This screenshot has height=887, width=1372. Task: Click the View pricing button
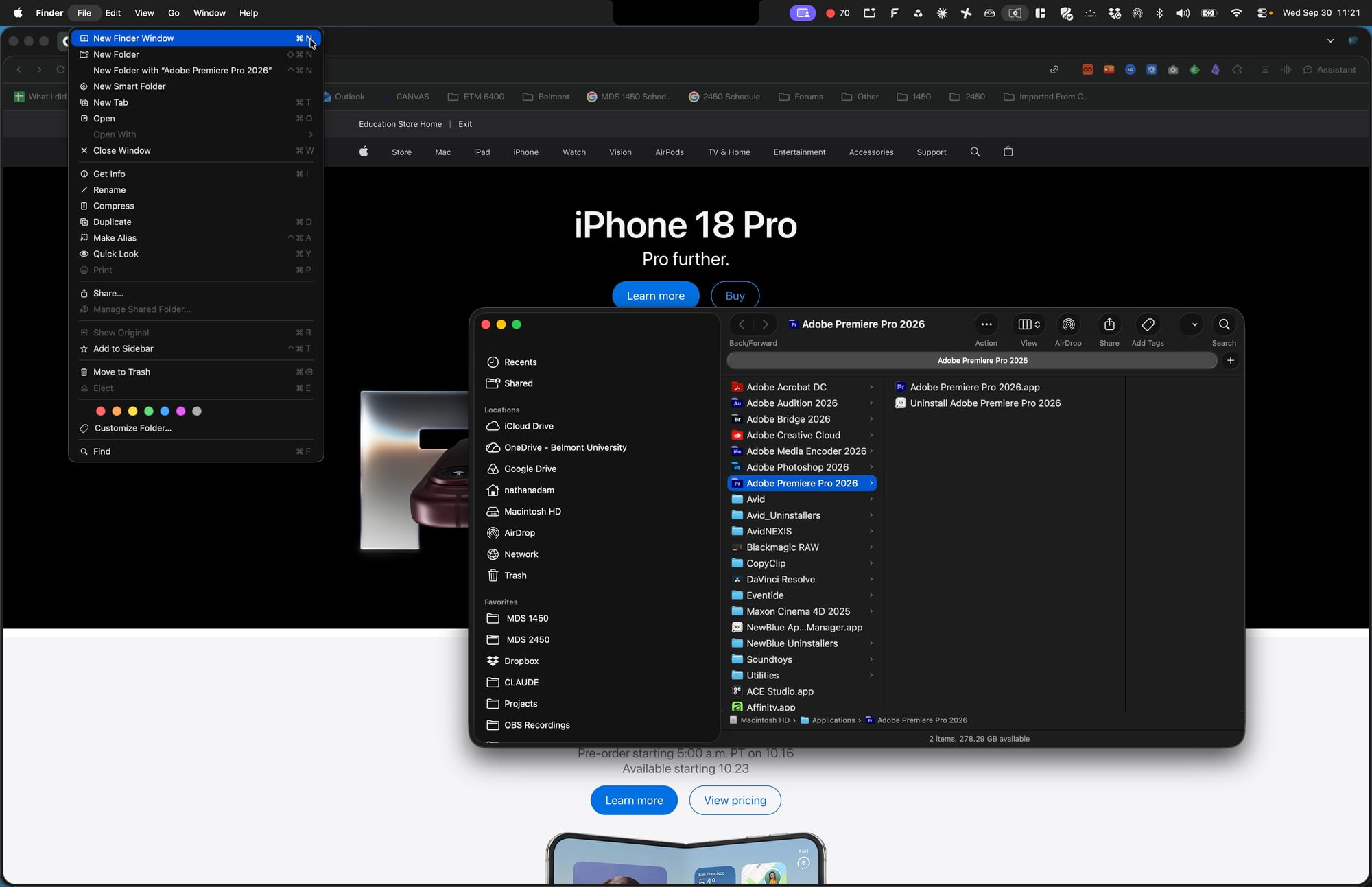tap(735, 801)
